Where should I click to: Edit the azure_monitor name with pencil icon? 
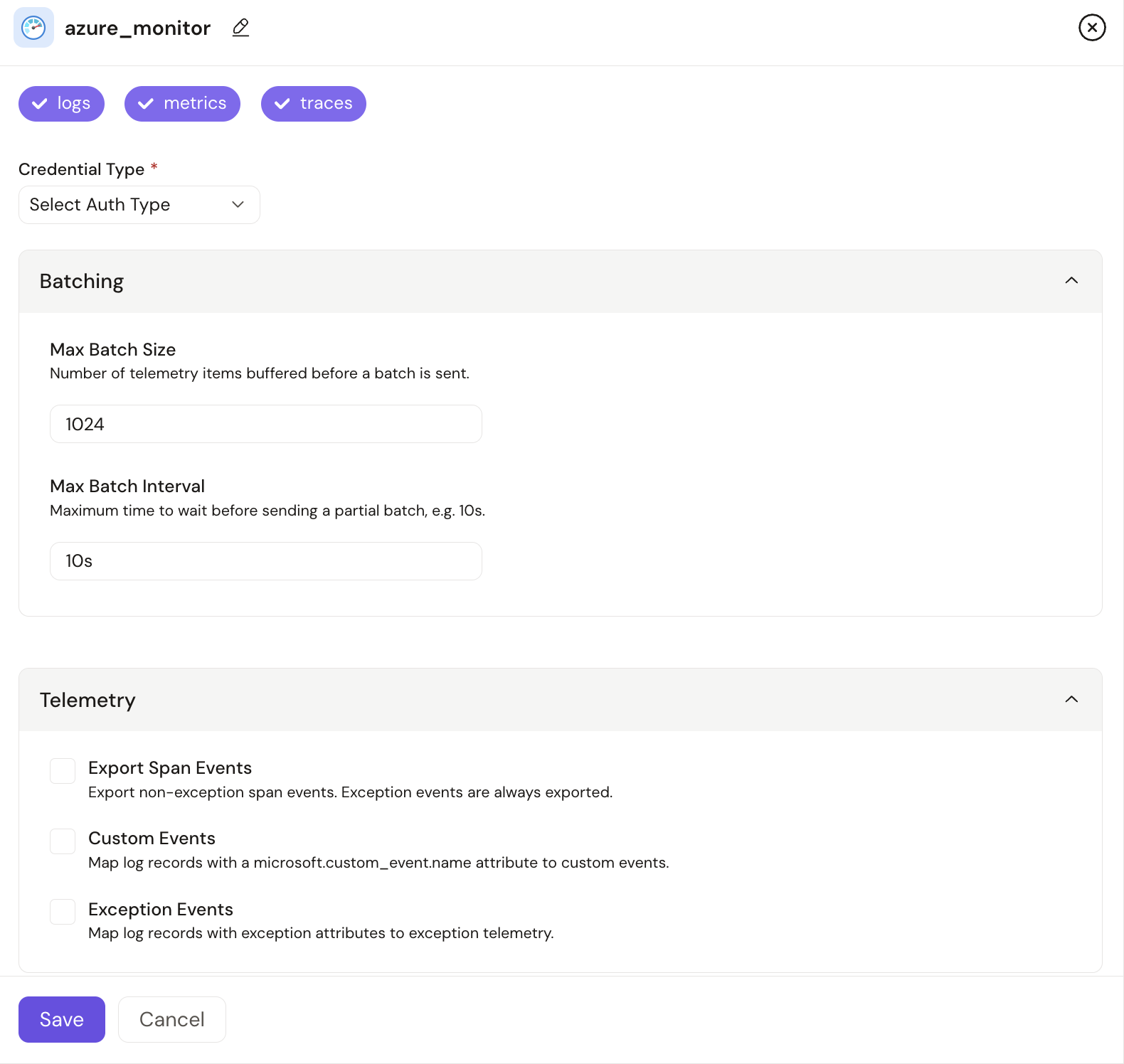[240, 28]
